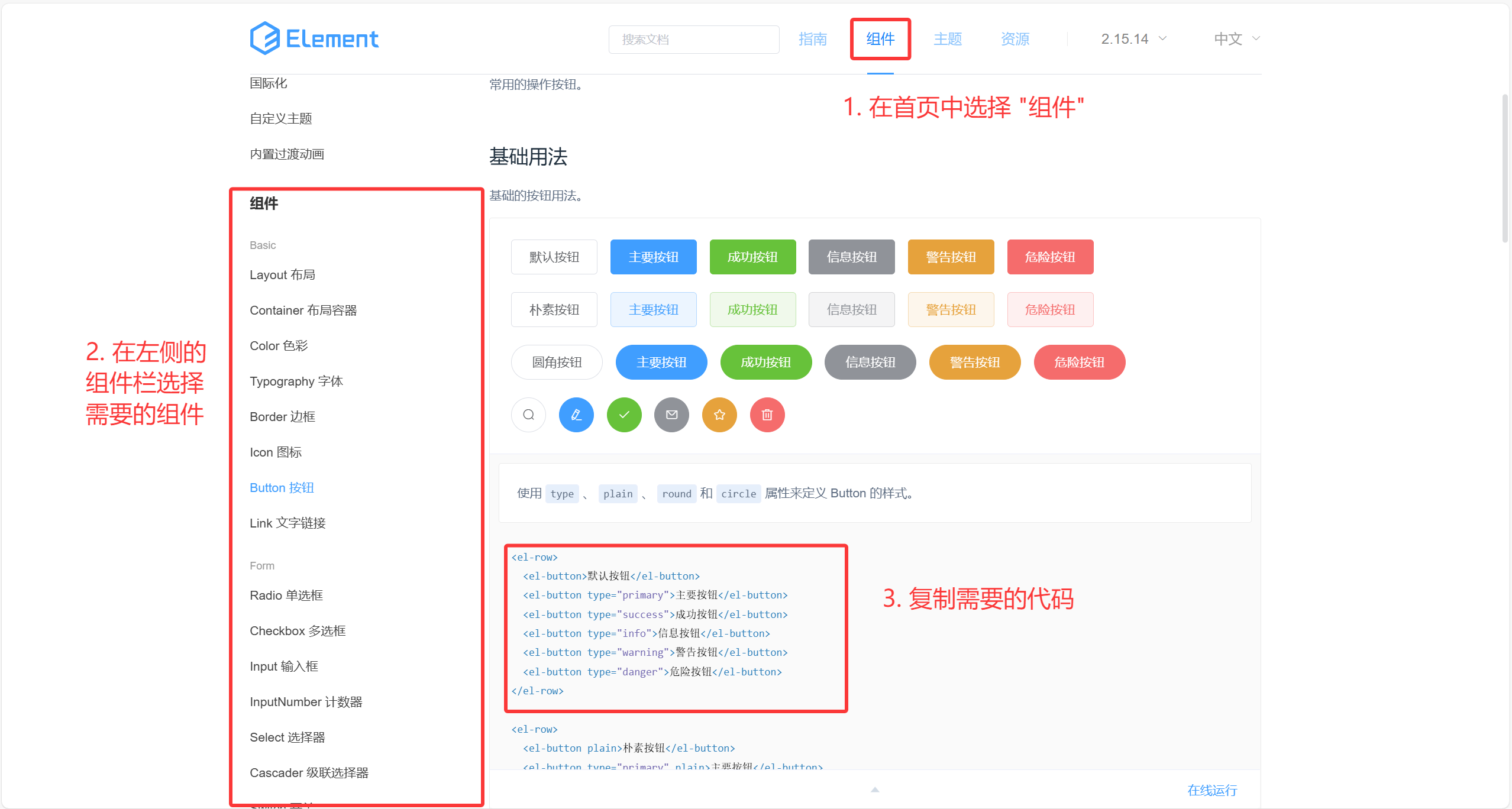The height and width of the screenshot is (809, 1512).
Task: Click the round green 成功按钮 button
Action: tap(766, 362)
